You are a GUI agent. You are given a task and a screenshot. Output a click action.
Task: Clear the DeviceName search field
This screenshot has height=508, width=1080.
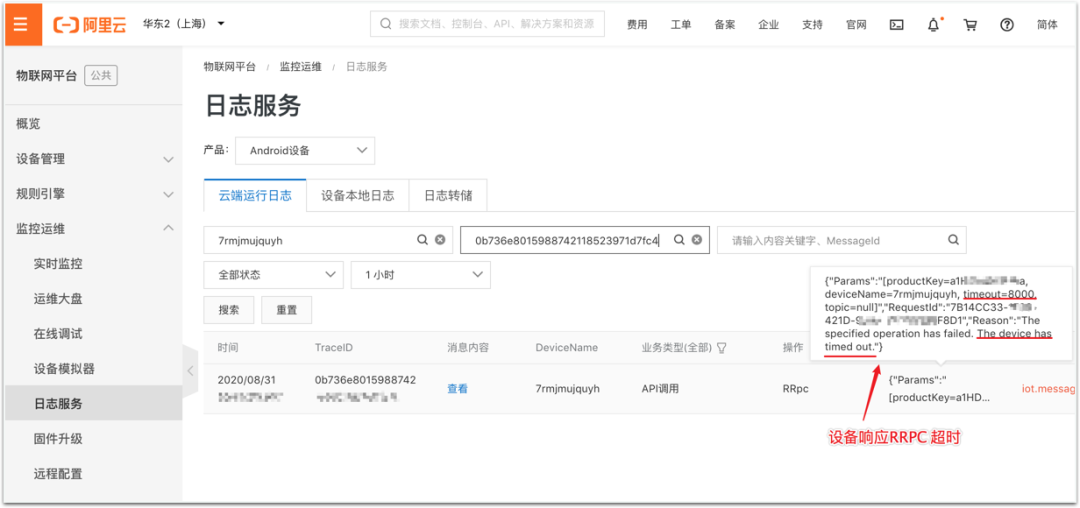pos(440,240)
